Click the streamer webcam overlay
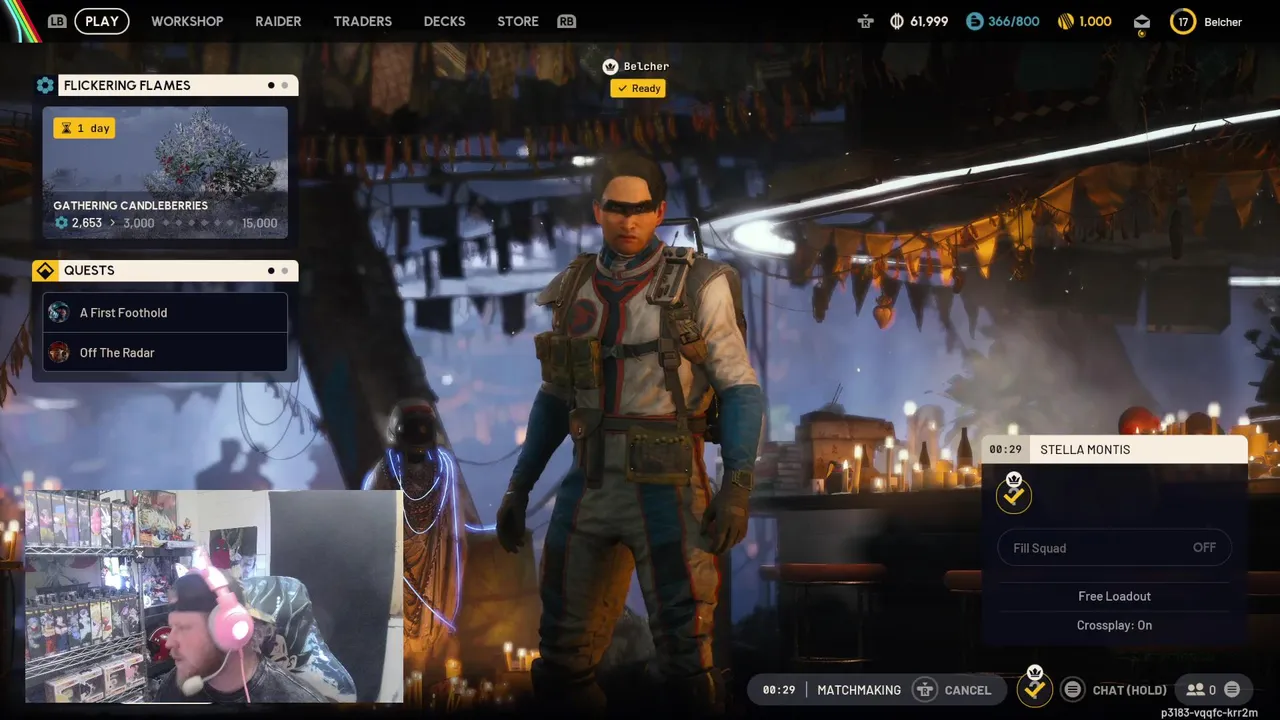This screenshot has height=720, width=1280. click(x=213, y=596)
